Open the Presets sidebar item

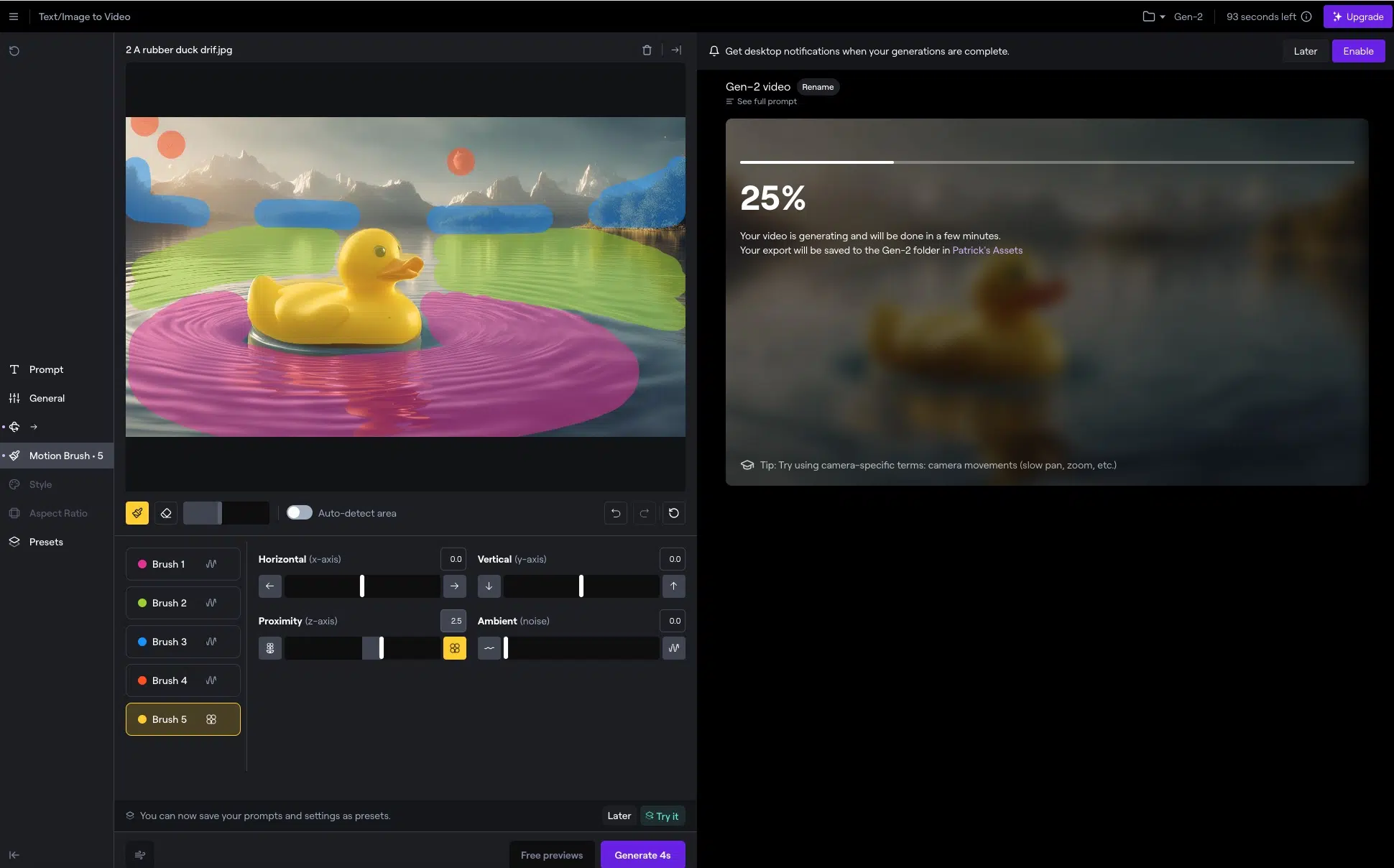46,542
